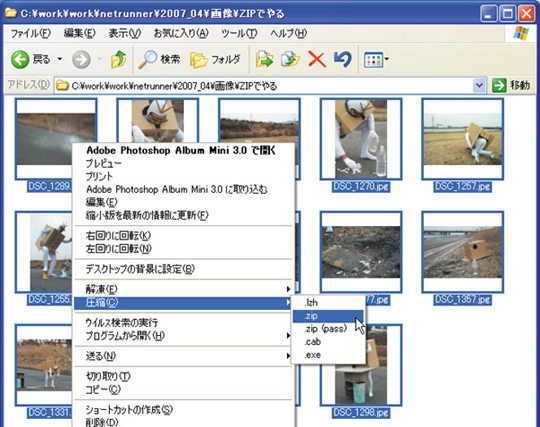
Task: Click the green Back arrow icon
Action: coord(20,59)
